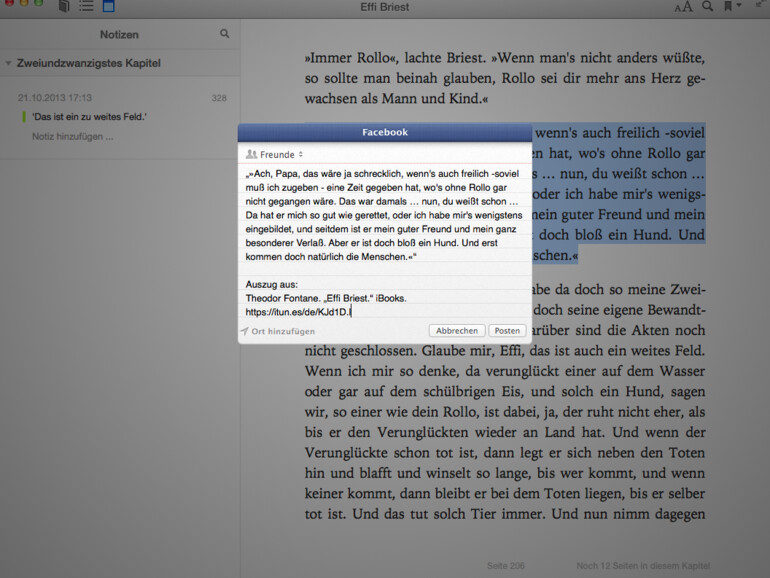Screen dimensions: 770x578
Task: Click the Notizen panel heading
Action: [x=119, y=34]
